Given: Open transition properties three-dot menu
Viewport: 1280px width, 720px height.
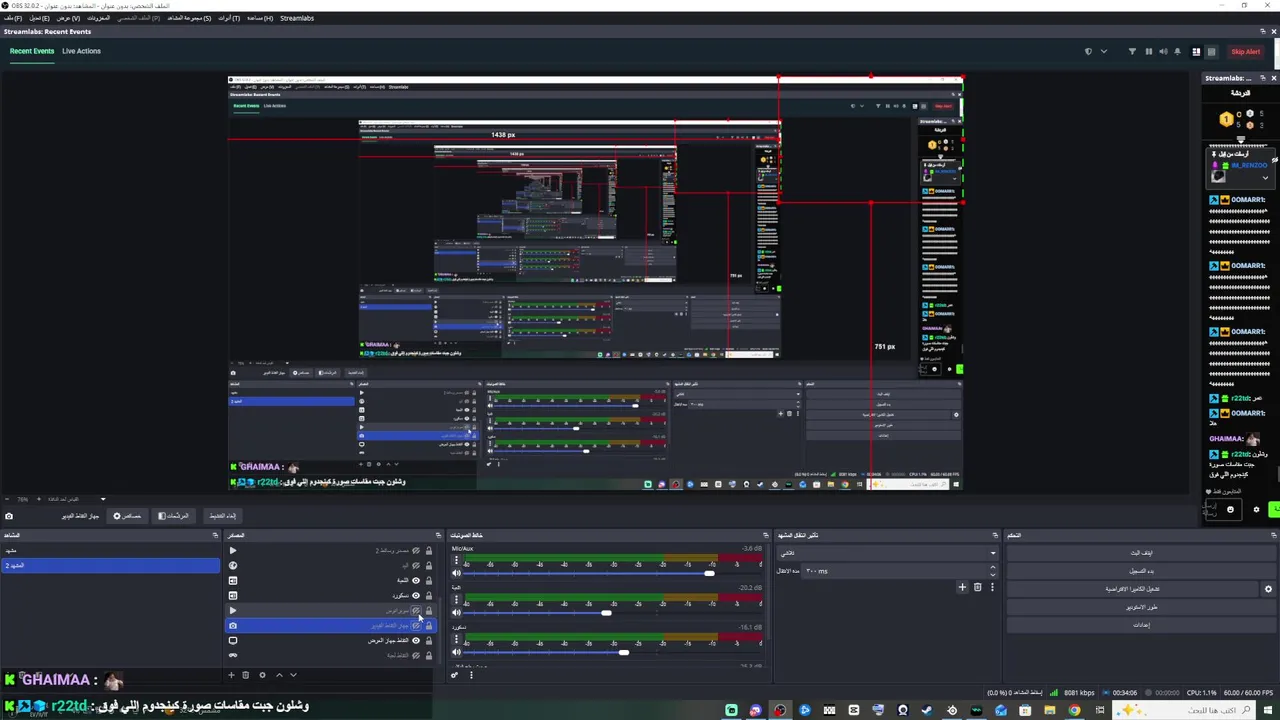Looking at the screenshot, I should (992, 587).
